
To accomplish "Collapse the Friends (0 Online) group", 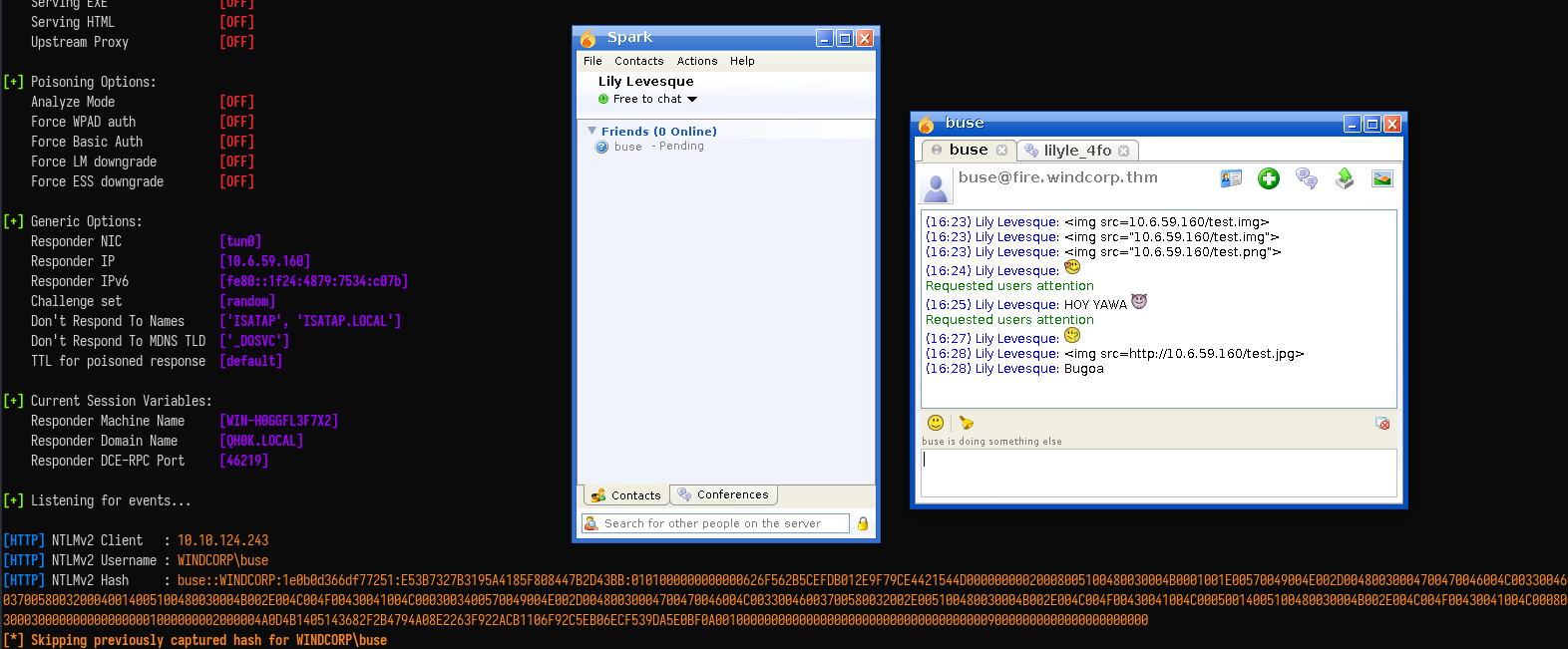I will click(x=592, y=131).
